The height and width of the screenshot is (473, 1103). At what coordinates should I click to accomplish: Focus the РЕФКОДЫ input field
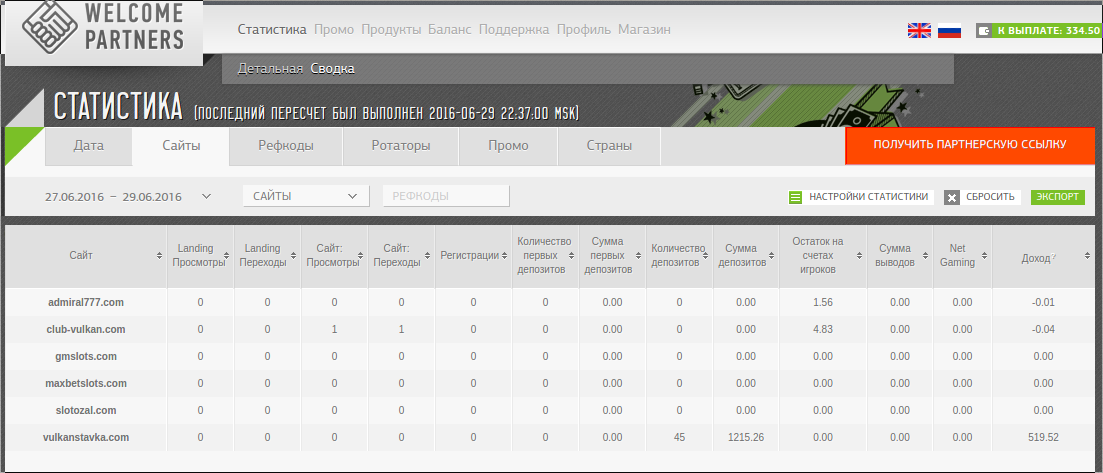446,196
